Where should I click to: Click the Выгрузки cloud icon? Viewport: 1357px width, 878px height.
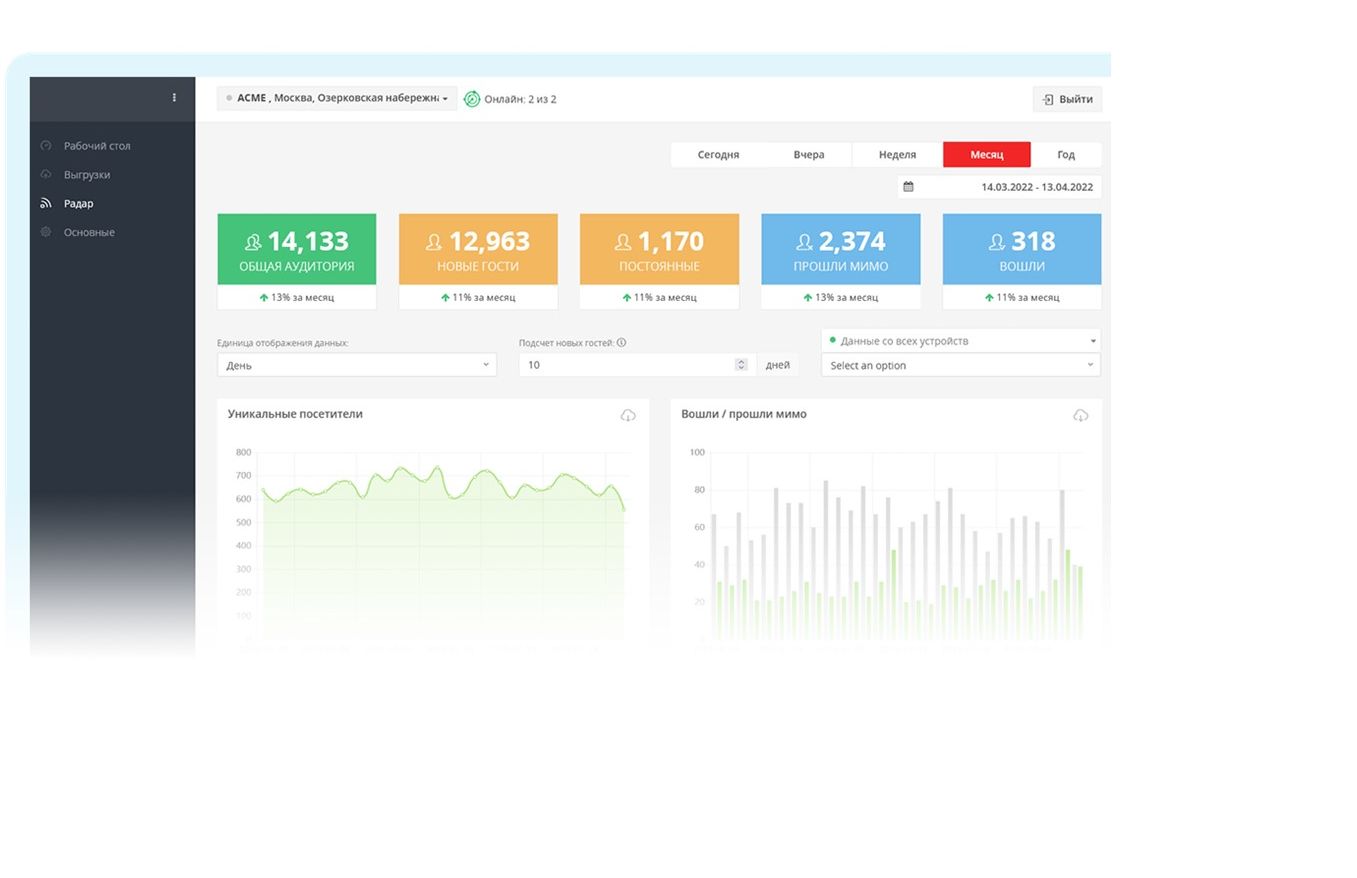coord(46,174)
